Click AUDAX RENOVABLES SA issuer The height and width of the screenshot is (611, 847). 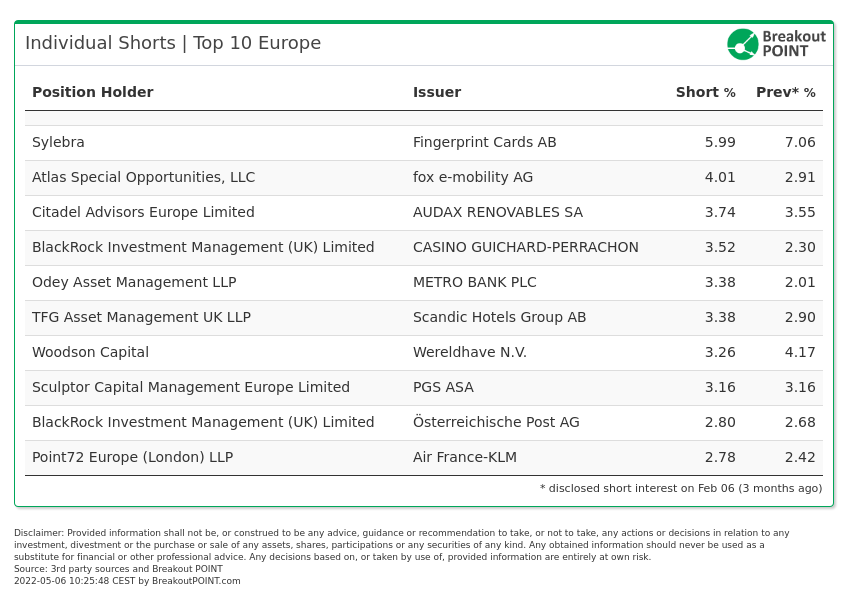[x=498, y=212]
